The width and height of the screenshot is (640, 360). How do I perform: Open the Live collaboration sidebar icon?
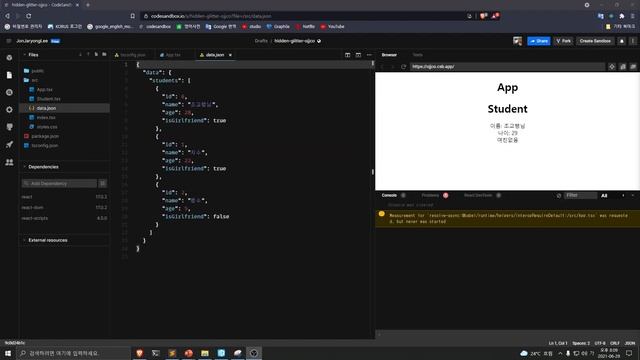9,162
